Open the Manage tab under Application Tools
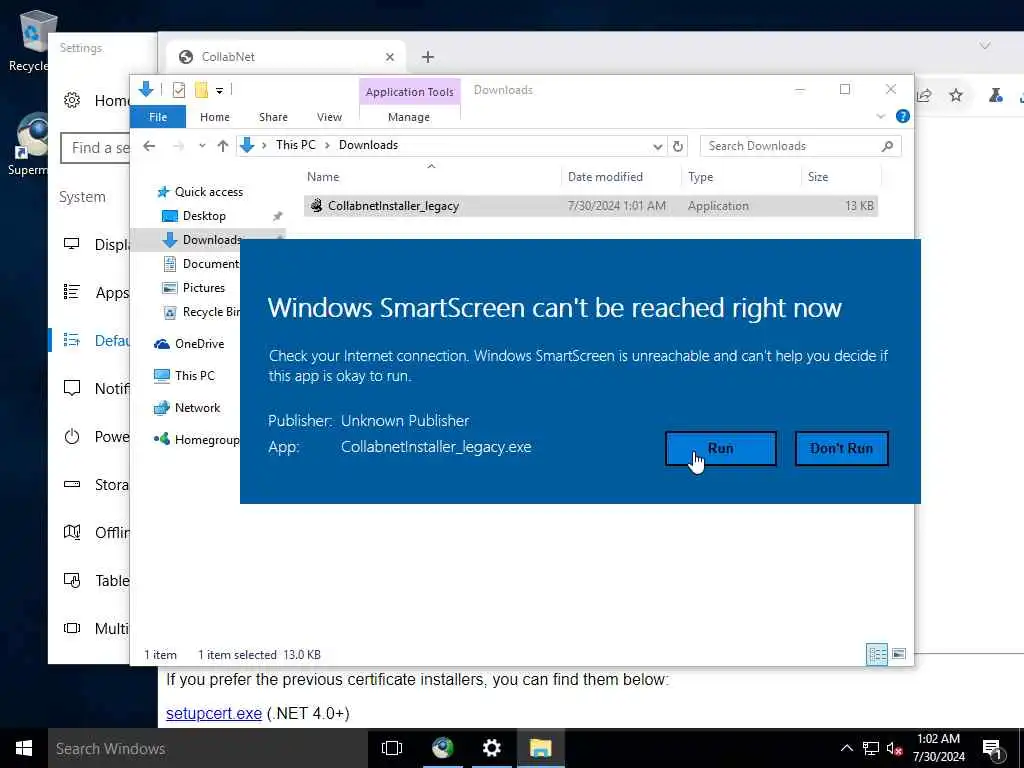Viewport: 1024px width, 768px height. click(x=409, y=117)
